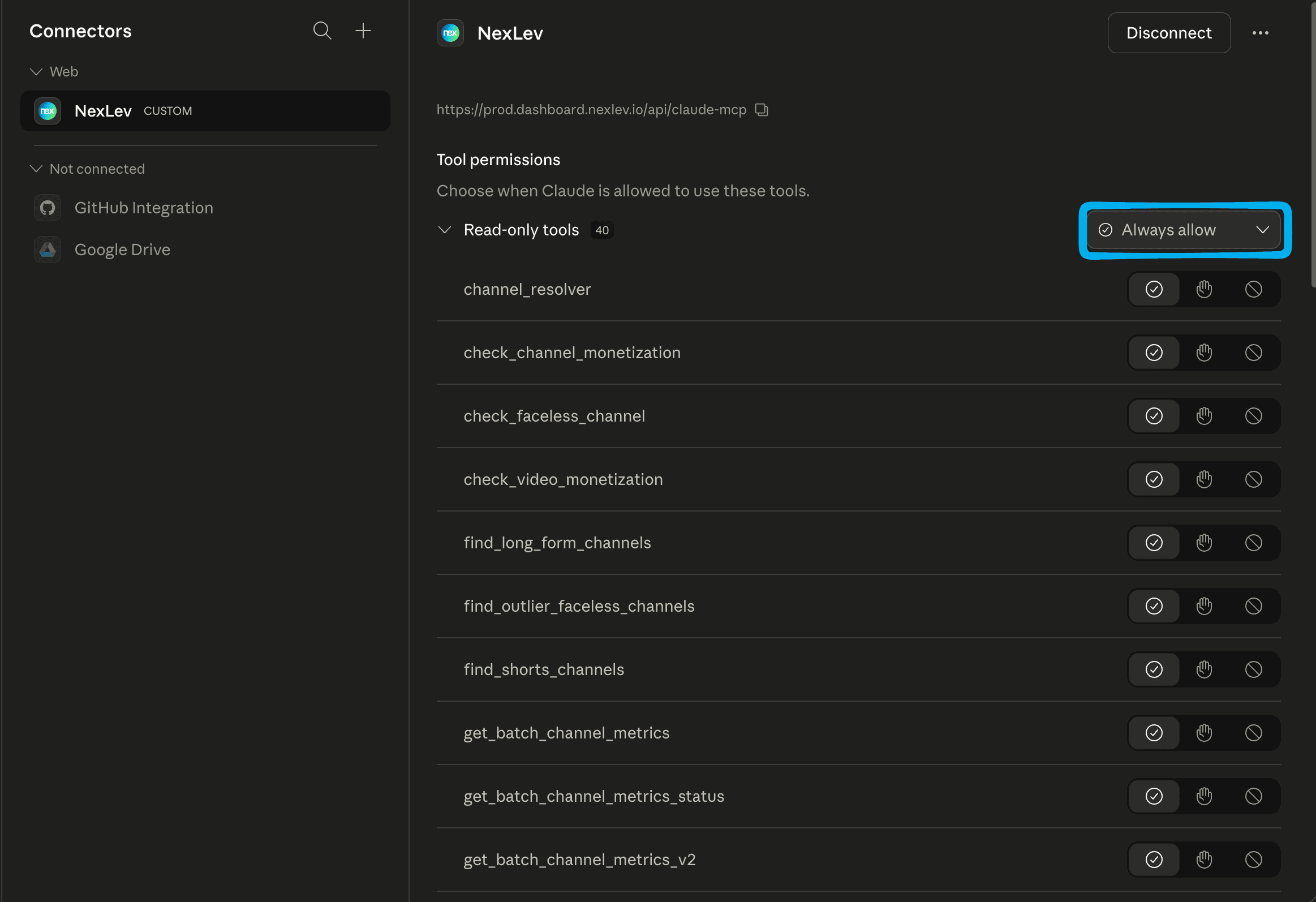This screenshot has width=1316, height=902.
Task: Block the get_batch_channel_metrics tool
Action: 1254,733
